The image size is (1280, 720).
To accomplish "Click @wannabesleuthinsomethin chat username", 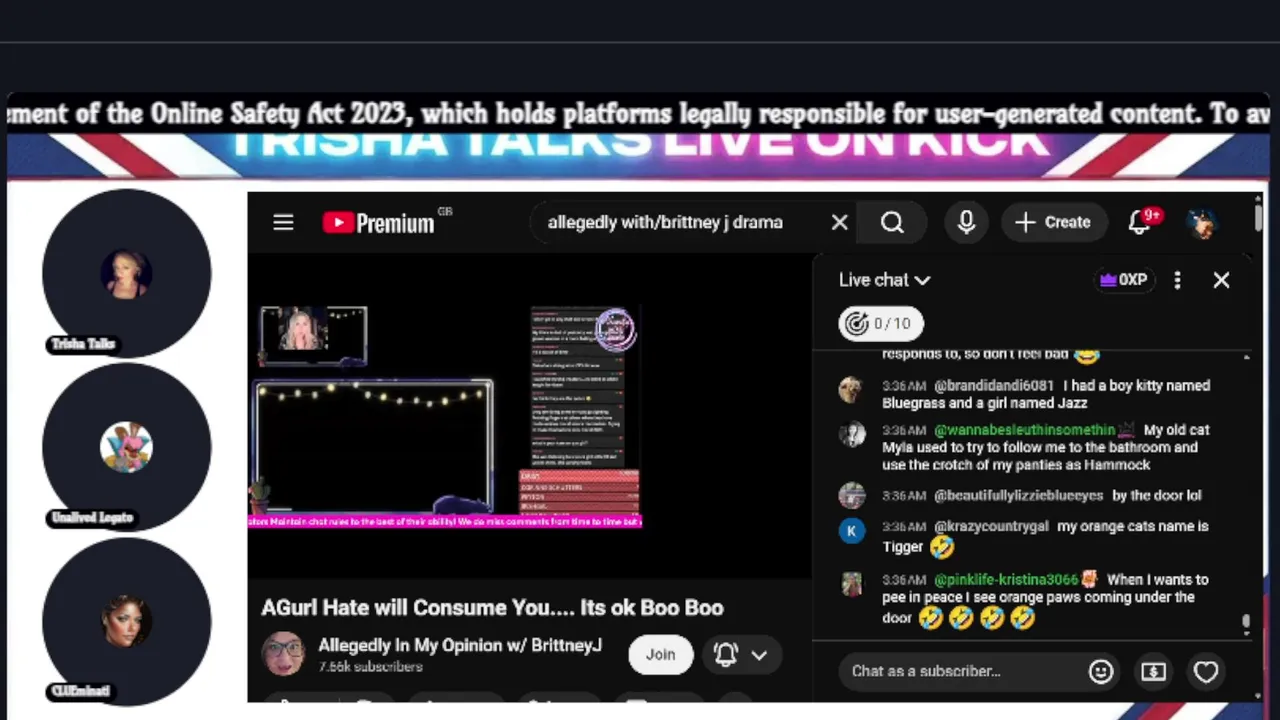I will click(x=1024, y=429).
